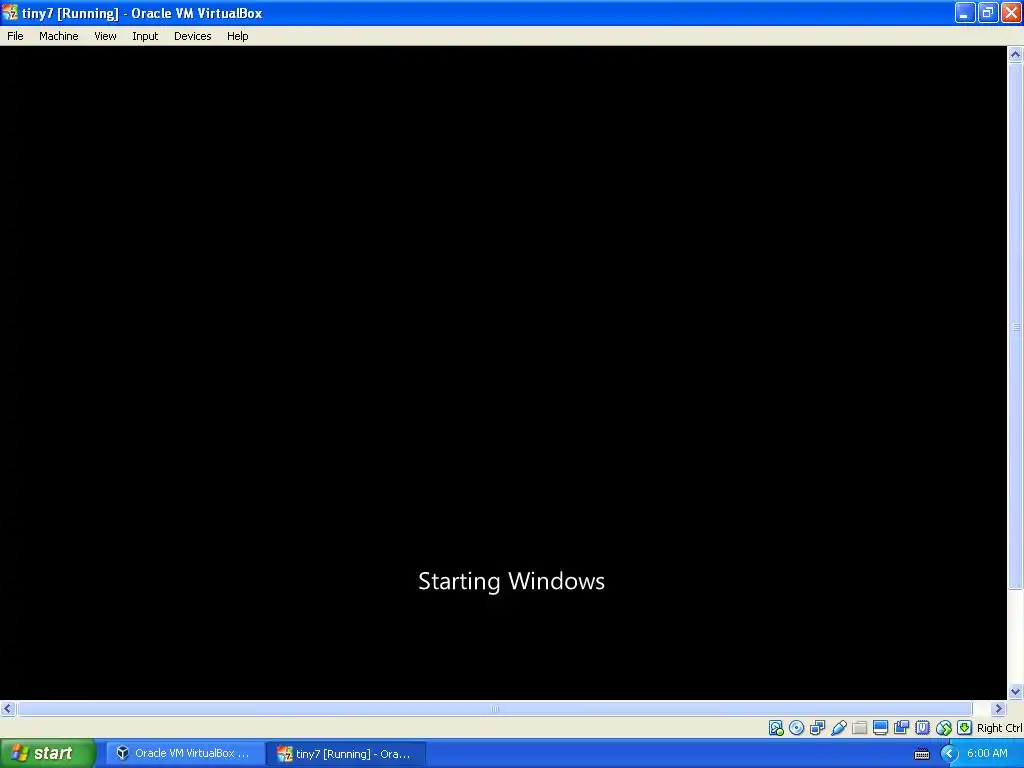Close the tiny7 VirtualBox window
The height and width of the screenshot is (768, 1024).
click(x=1011, y=13)
